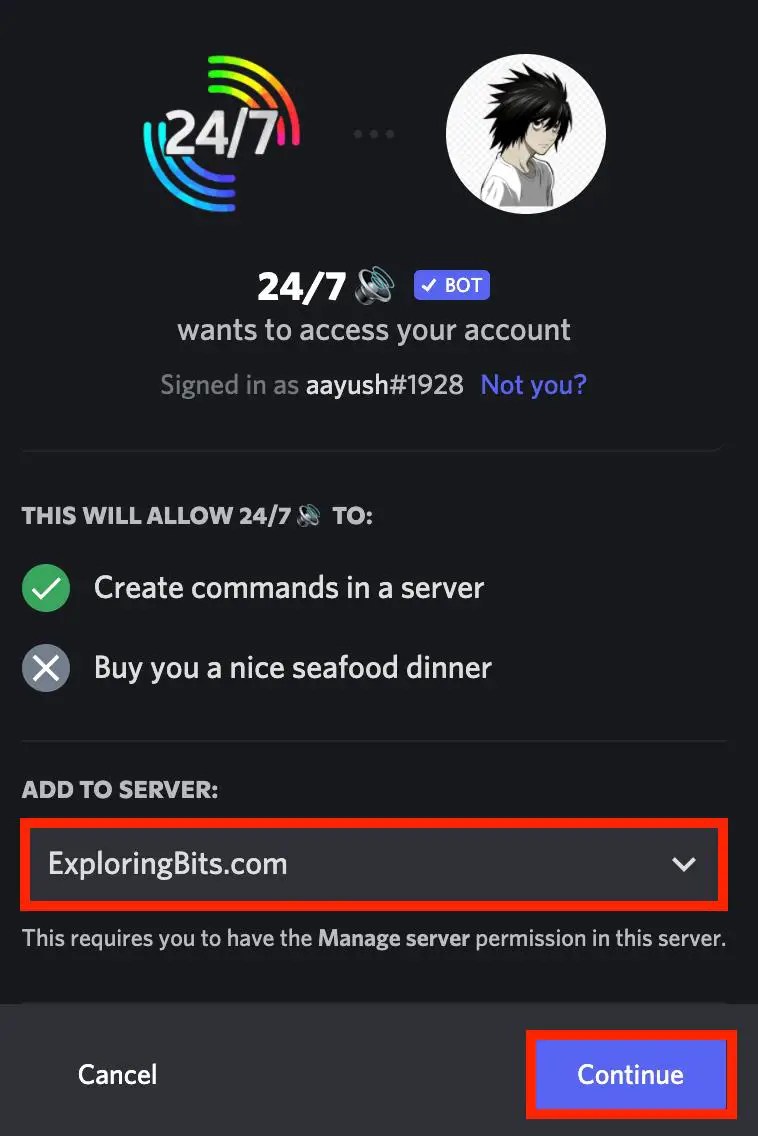Click the gray X for seafood dinner
The image size is (758, 1136).
coord(46,667)
